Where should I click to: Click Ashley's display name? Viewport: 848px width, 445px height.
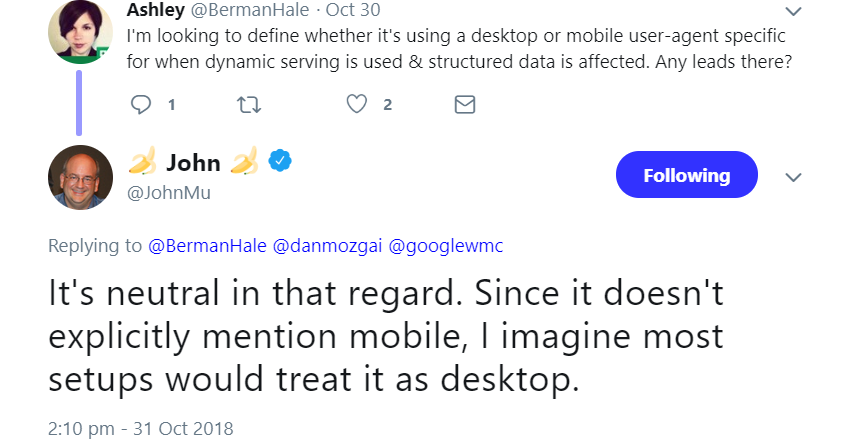(153, 12)
